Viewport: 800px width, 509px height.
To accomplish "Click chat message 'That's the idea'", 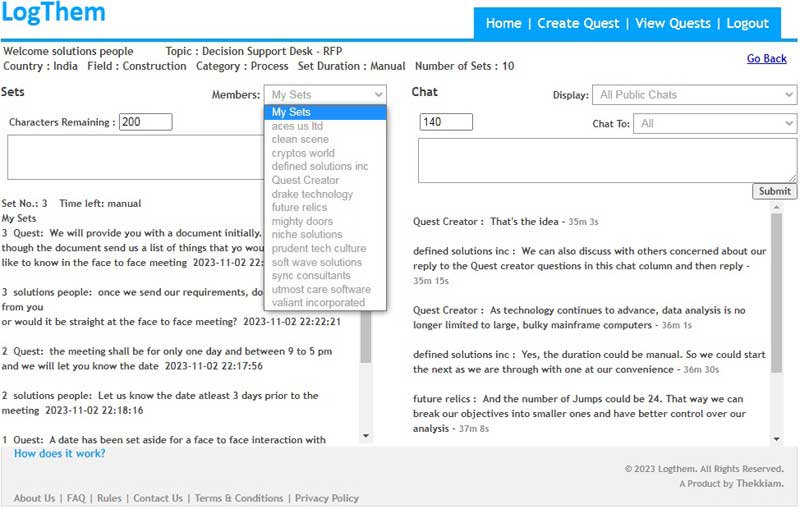I will pos(524,222).
